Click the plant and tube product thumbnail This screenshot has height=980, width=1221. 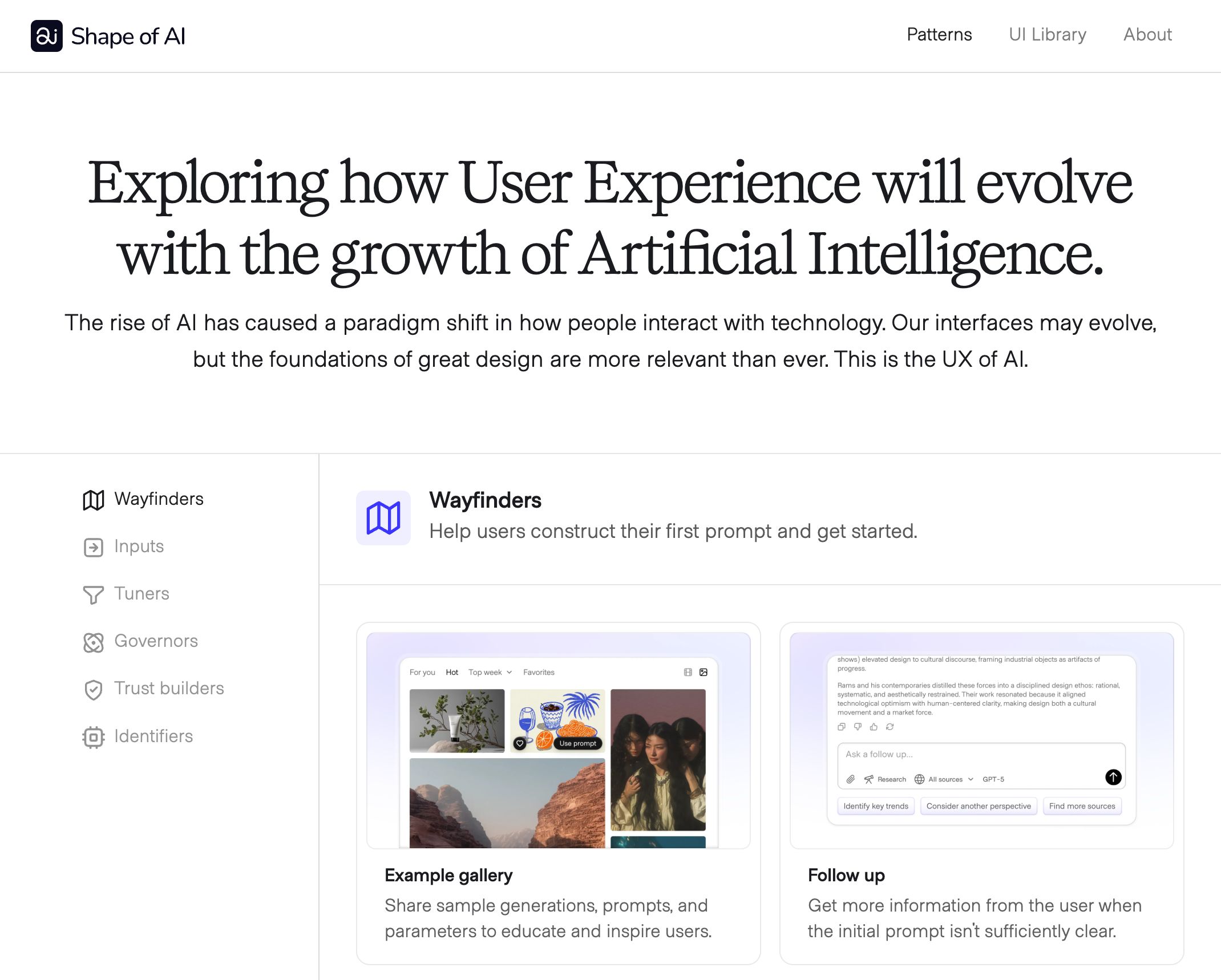pos(457,720)
